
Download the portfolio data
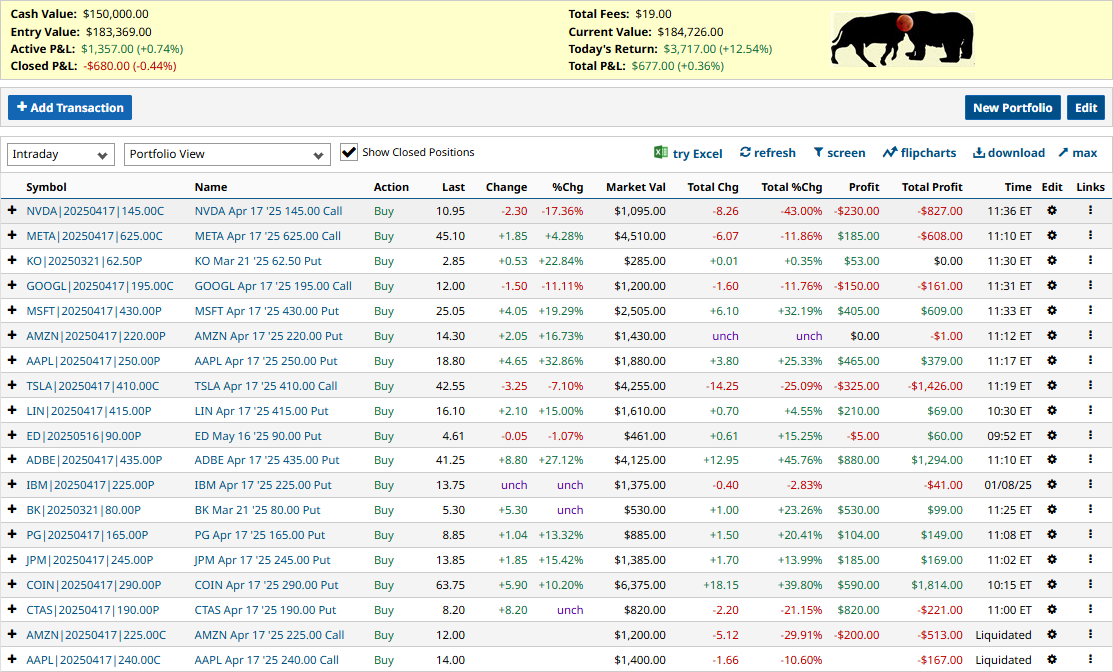pos(1009,153)
